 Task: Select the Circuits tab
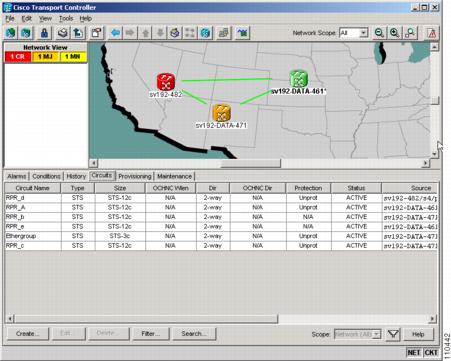(102, 175)
